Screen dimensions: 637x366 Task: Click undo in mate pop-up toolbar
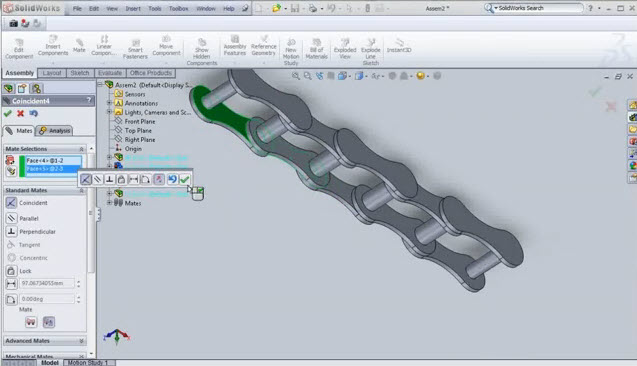172,179
